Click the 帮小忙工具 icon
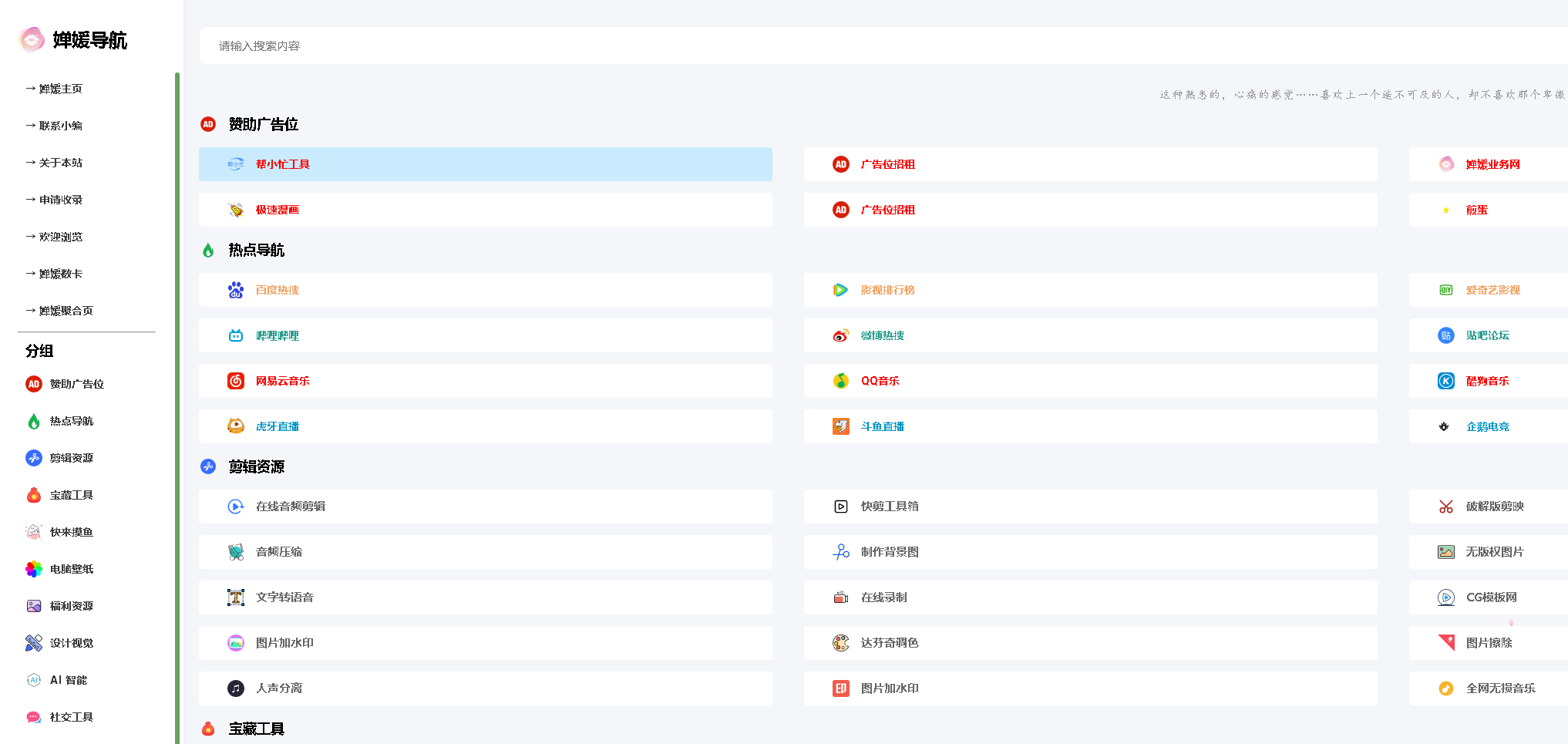1568x744 pixels. 236,164
